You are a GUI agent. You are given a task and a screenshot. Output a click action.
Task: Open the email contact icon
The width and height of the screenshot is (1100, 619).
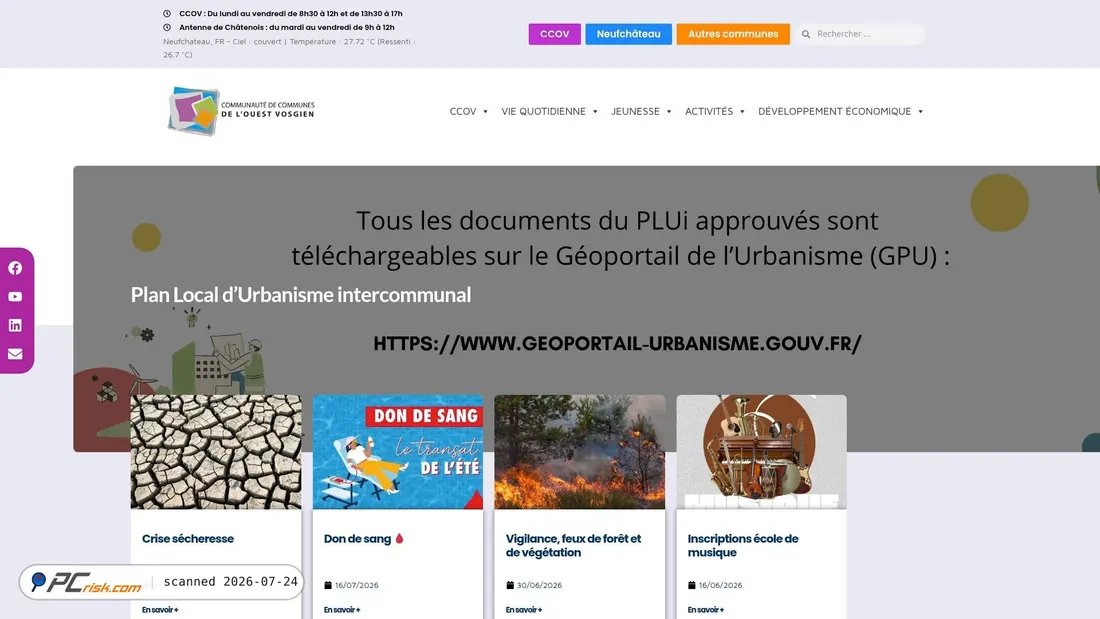[15, 354]
